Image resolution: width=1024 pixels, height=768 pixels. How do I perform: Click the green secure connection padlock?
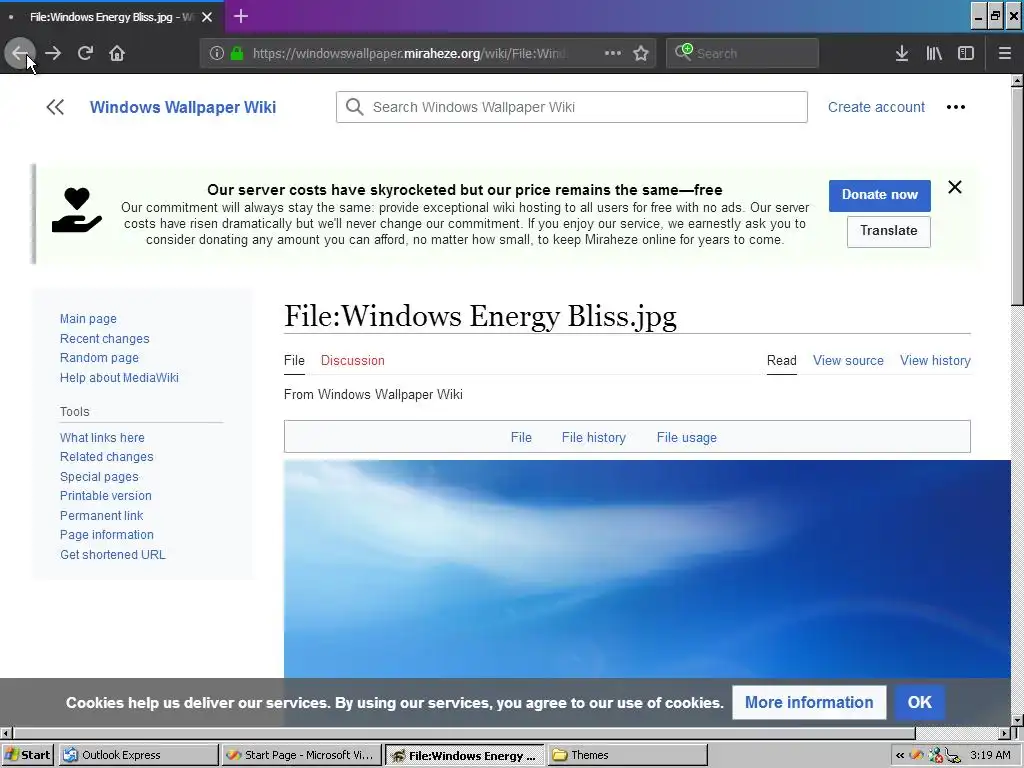237,53
